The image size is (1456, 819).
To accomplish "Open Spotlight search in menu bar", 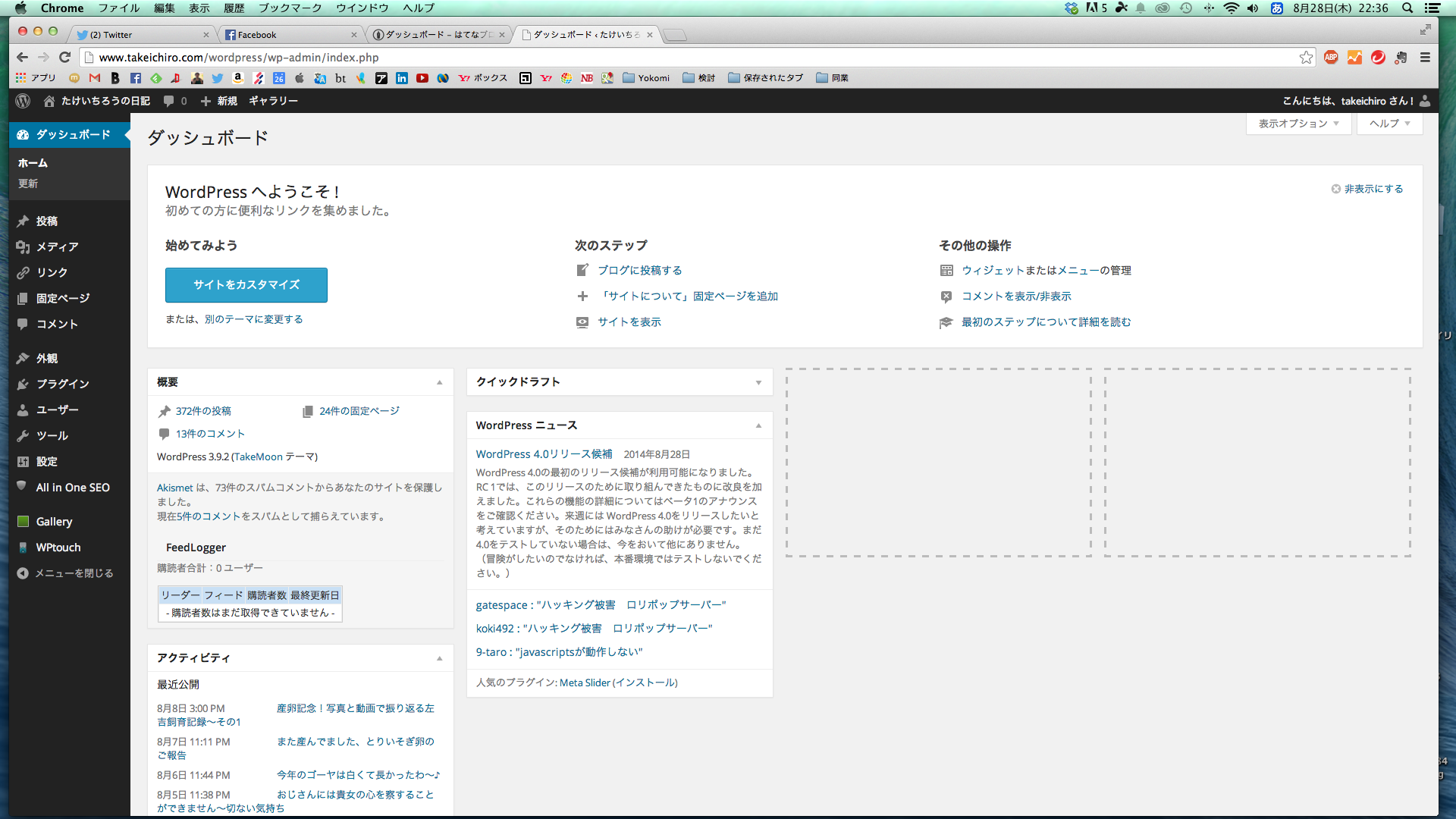I will (x=1407, y=8).
